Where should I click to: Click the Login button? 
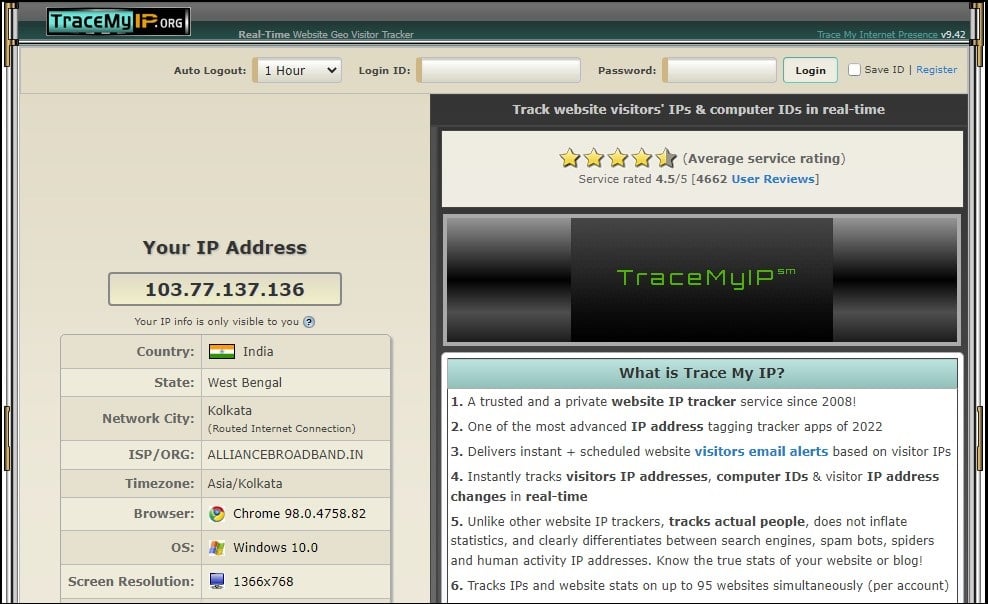pyautogui.click(x=810, y=71)
